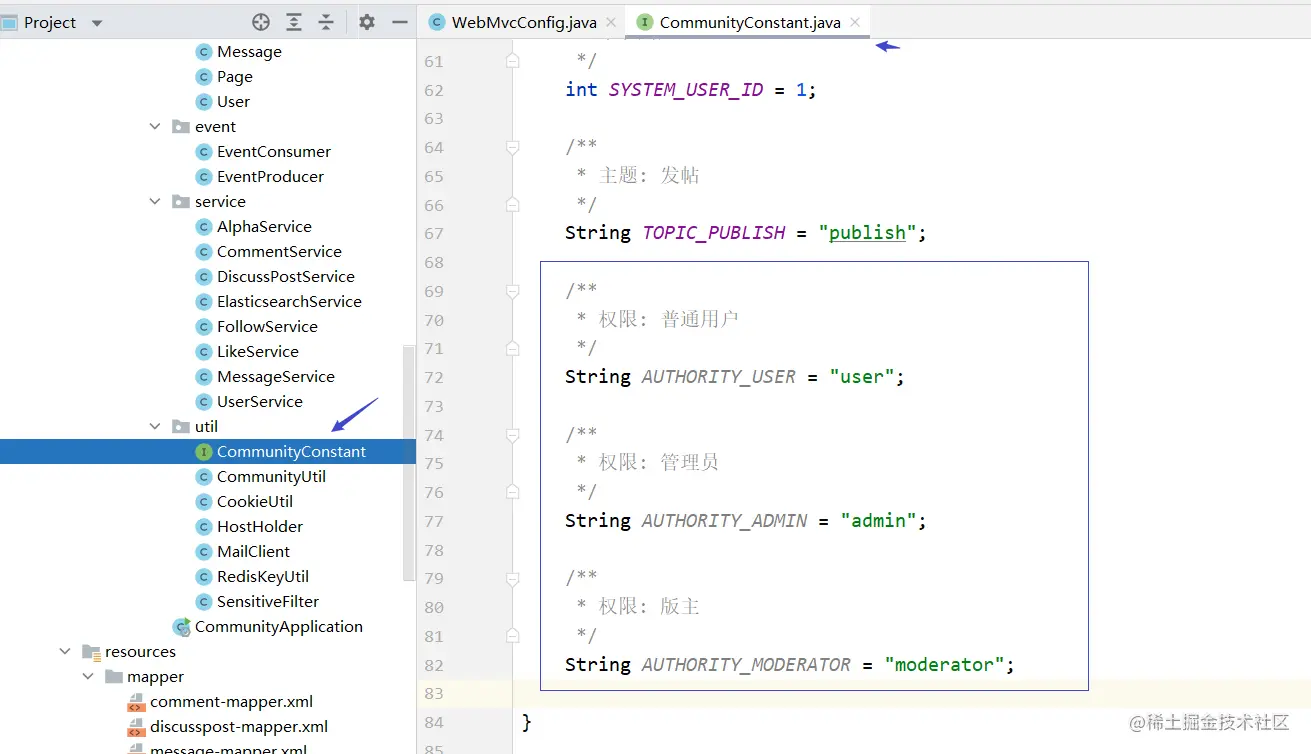
Task: Open CommentService class
Action: (x=279, y=252)
